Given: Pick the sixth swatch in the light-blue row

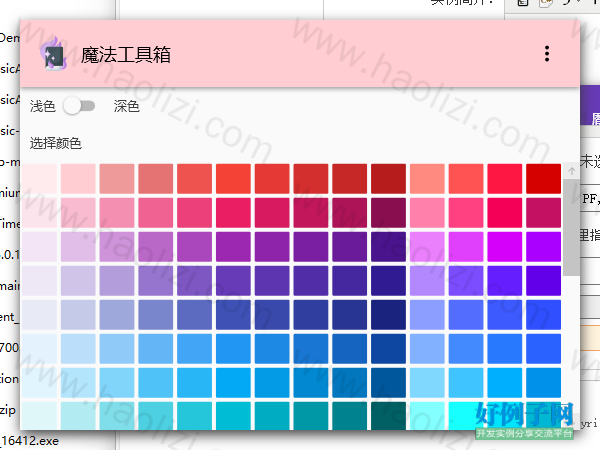Looking at the screenshot, I should pos(233,383).
